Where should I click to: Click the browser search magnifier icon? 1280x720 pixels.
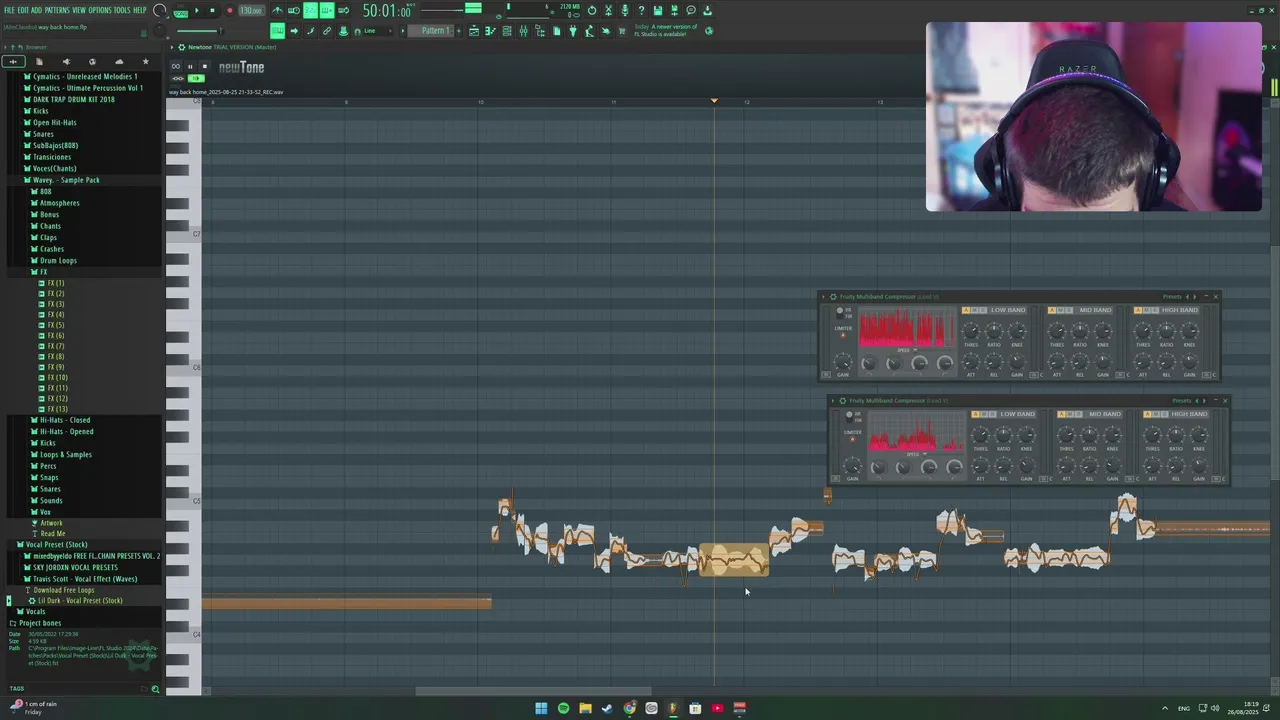155,689
